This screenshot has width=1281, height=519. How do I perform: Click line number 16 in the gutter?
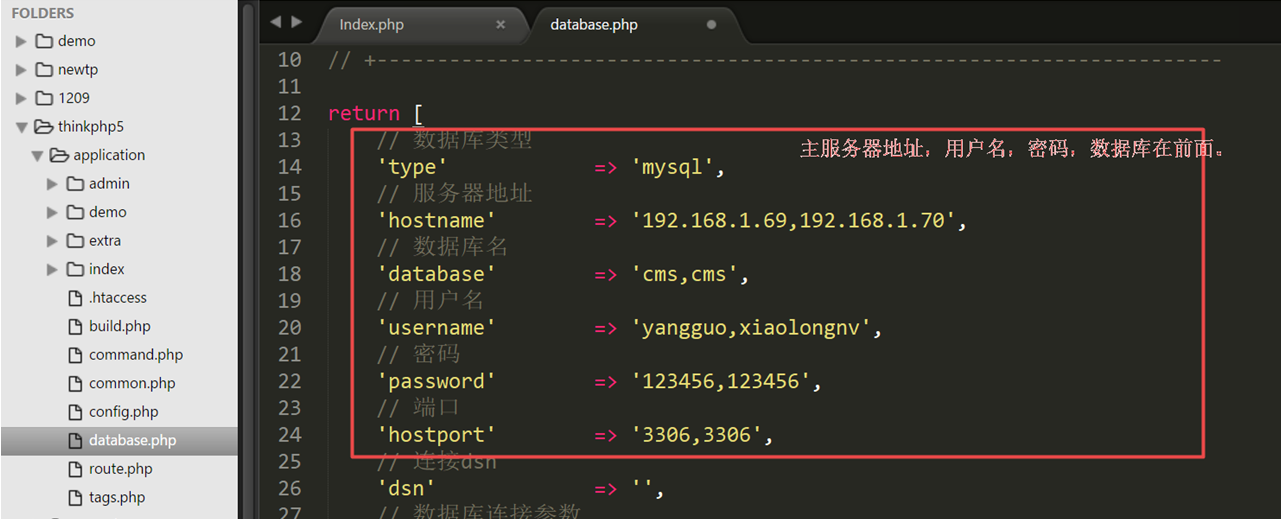(289, 220)
